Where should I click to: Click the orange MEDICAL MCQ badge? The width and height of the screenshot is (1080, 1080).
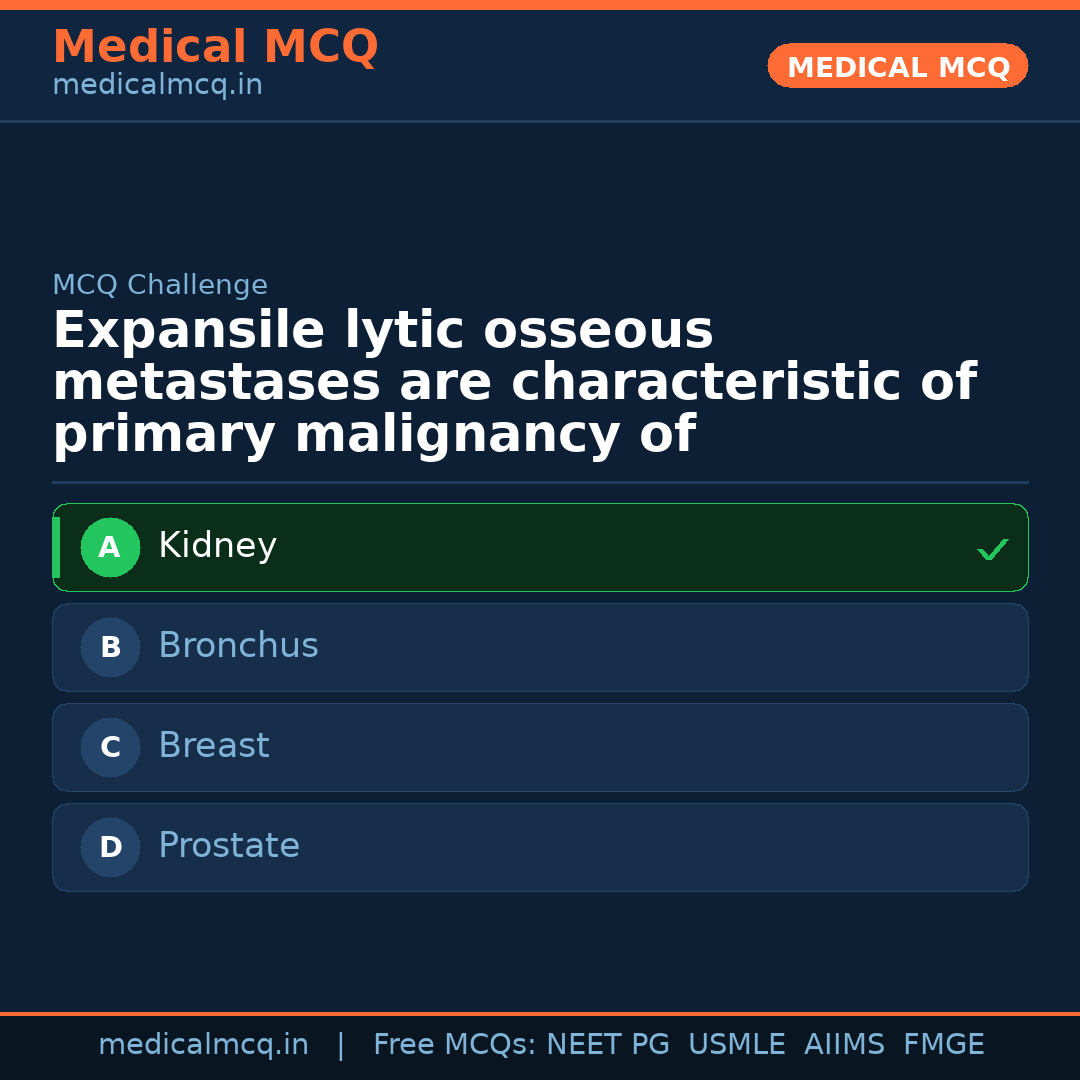click(898, 67)
